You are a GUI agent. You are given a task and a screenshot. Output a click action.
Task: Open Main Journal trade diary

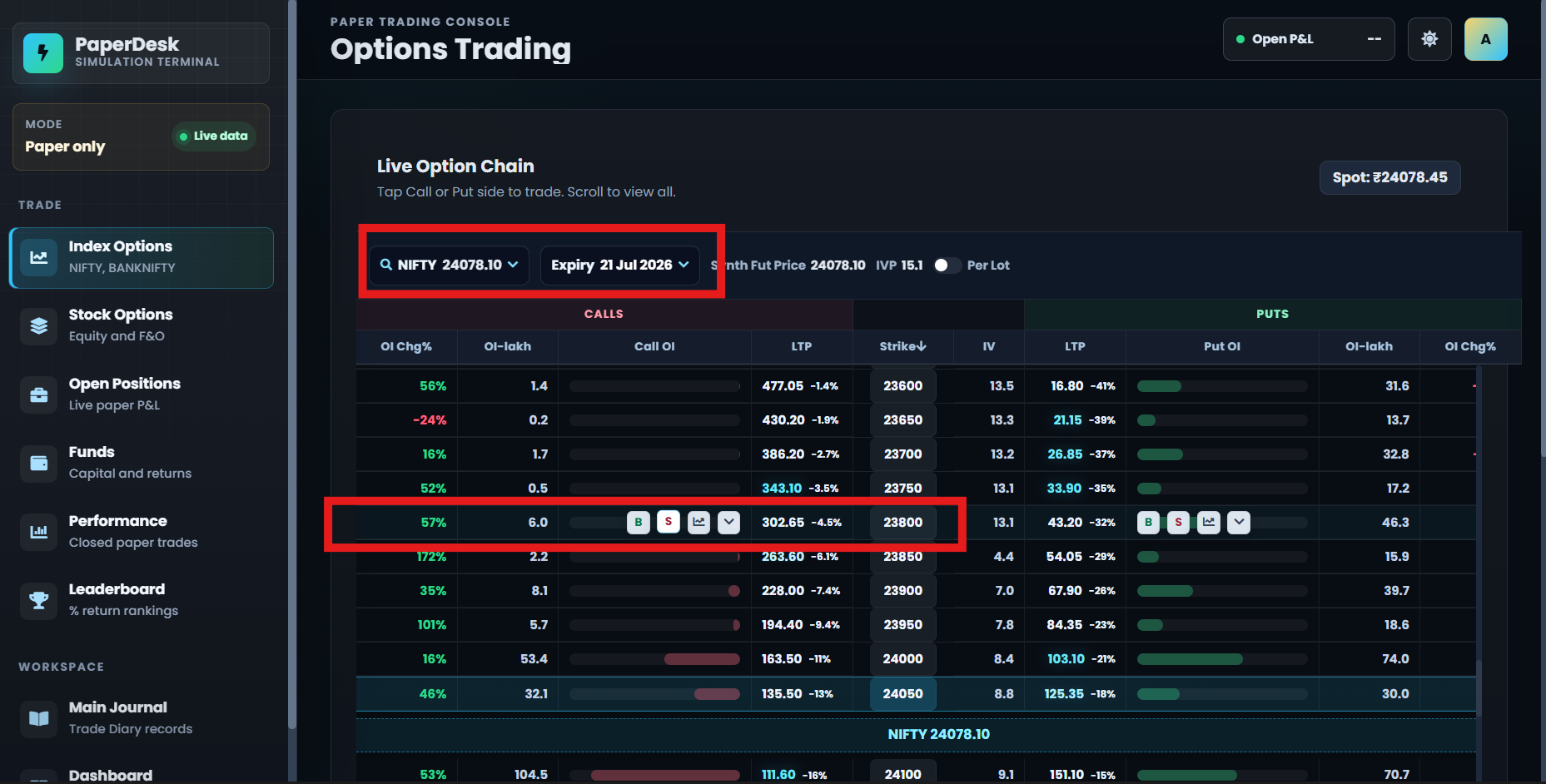tap(142, 718)
